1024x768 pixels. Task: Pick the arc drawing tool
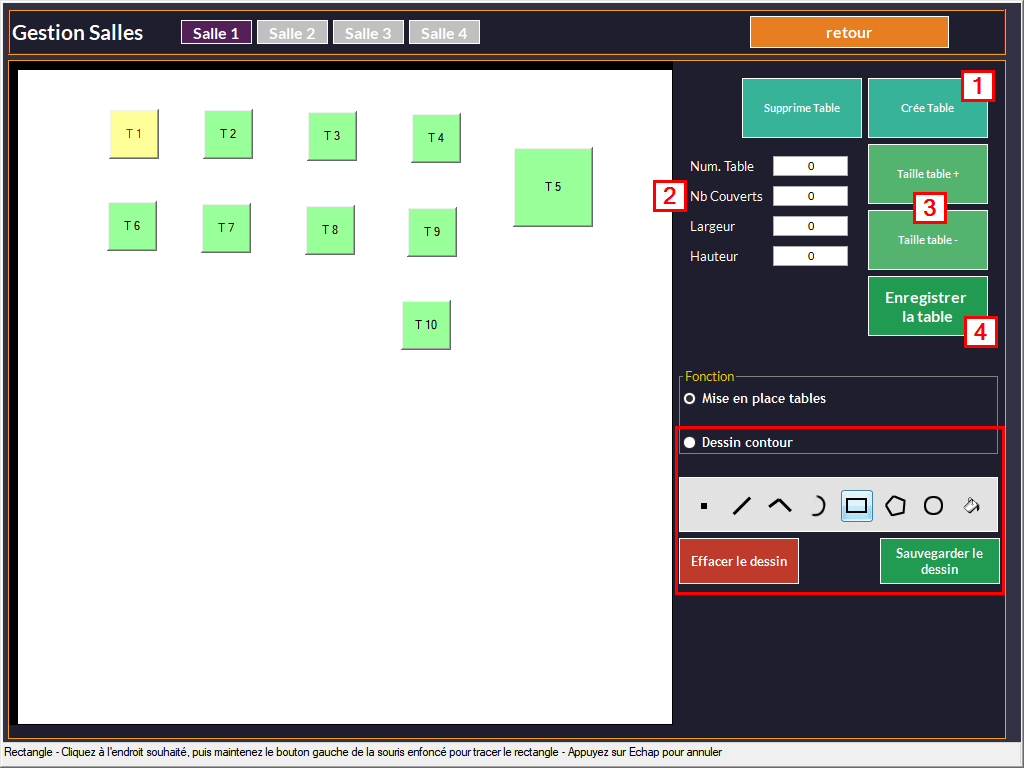(x=818, y=506)
